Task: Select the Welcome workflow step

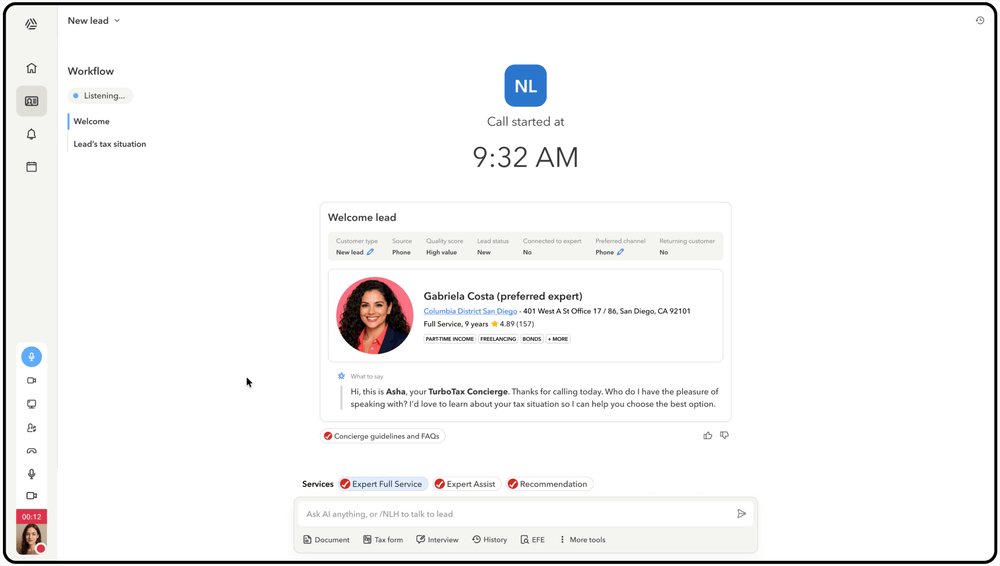Action: pyautogui.click(x=91, y=121)
